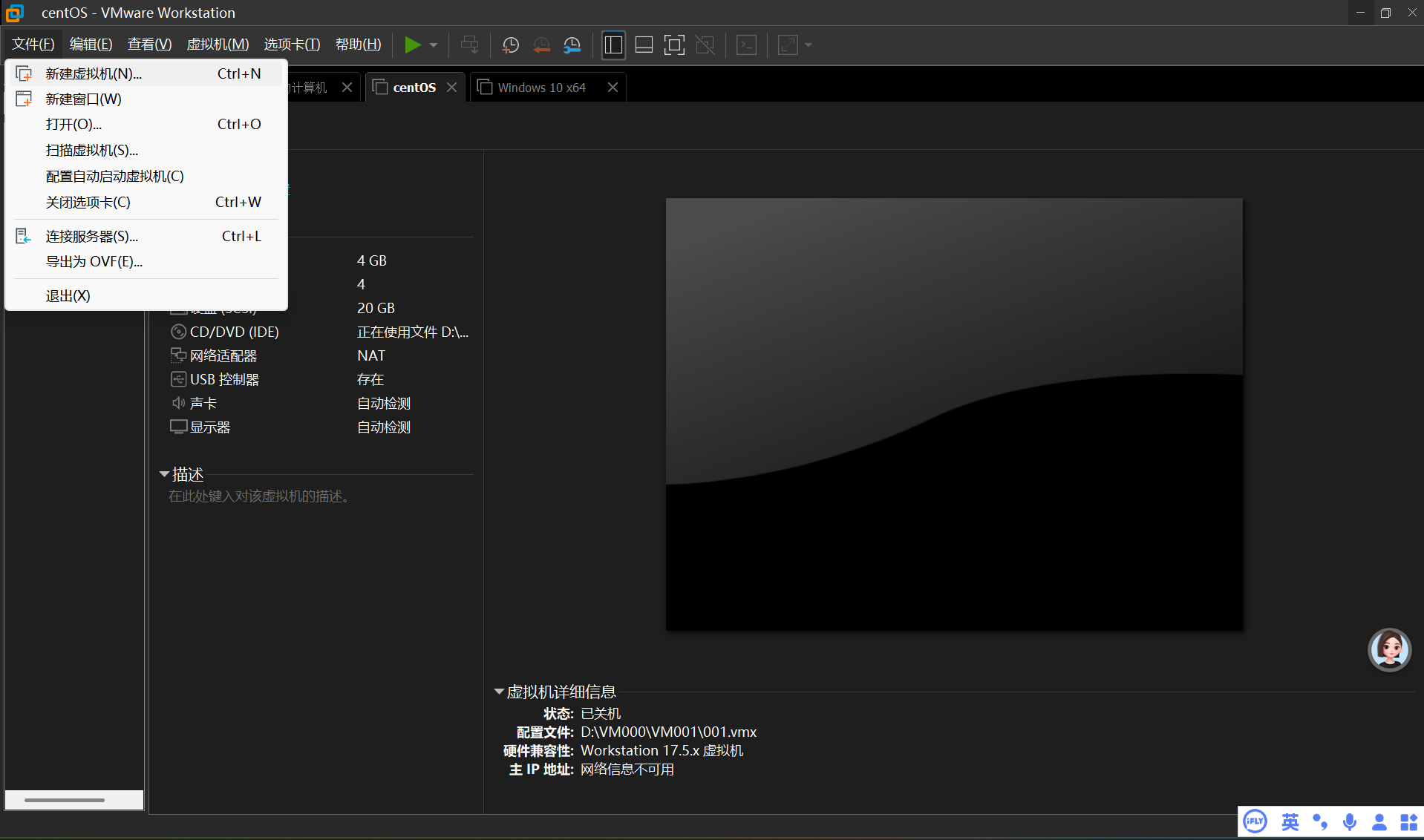Open the snapshot manager icon
Screen dimensions: 1424x840
572,45
